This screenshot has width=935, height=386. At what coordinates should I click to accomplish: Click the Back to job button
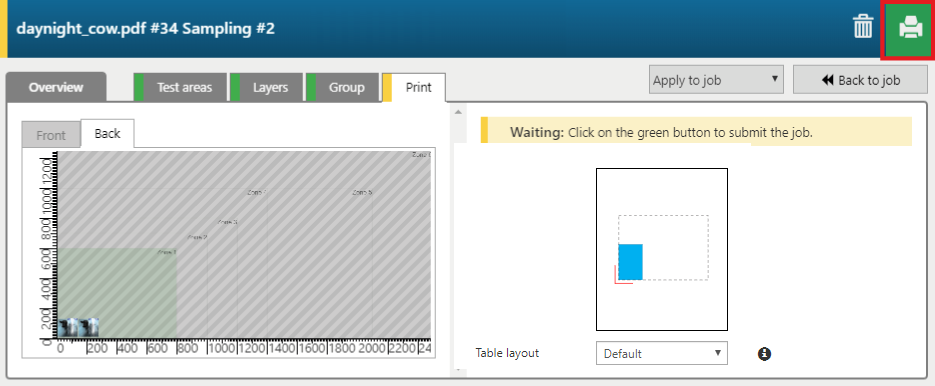860,80
